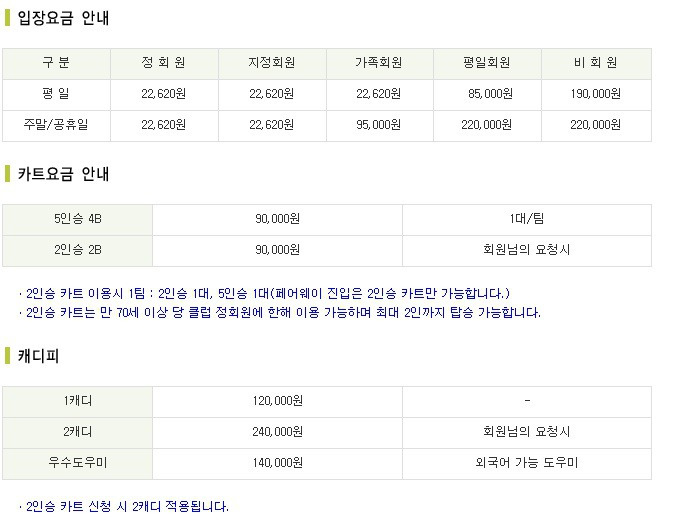Click 회원님의 요청시 in the 2캐디 row
Viewport: 679px width, 525px height.
[527, 432]
